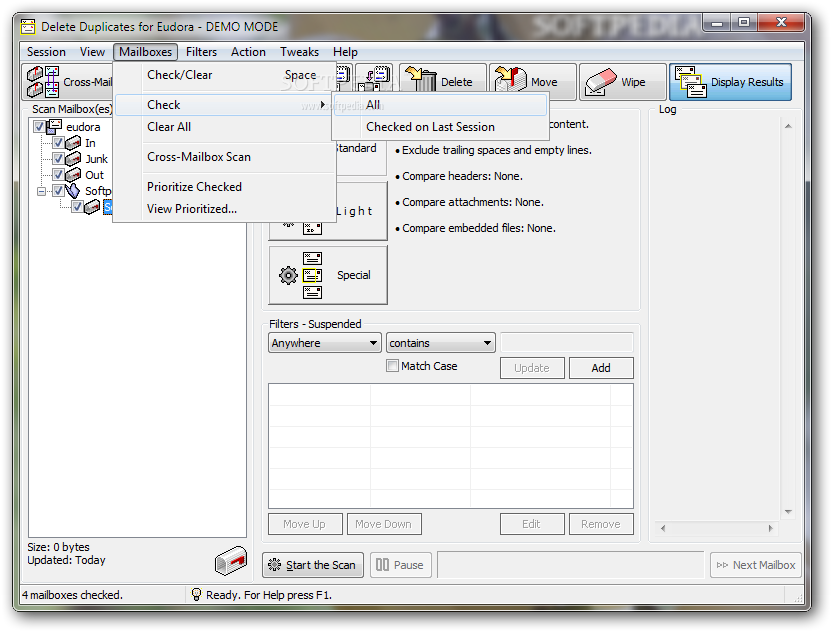Choose View Prioritized... menu item
Viewport: 832px width, 632px height.
225,209
